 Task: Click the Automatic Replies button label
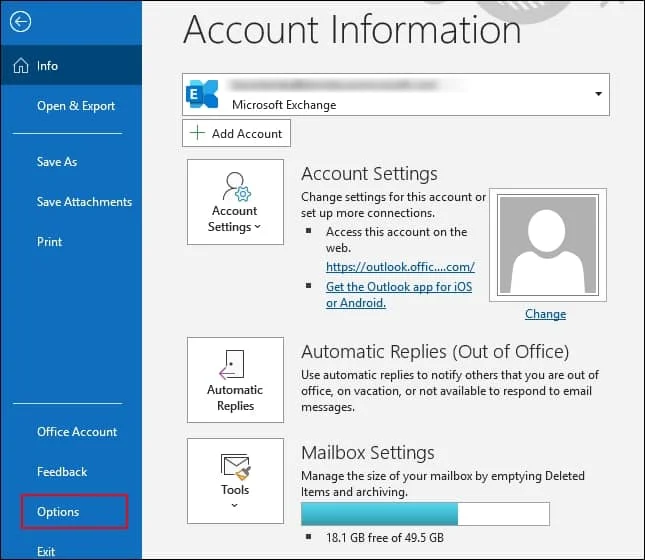tap(235, 397)
